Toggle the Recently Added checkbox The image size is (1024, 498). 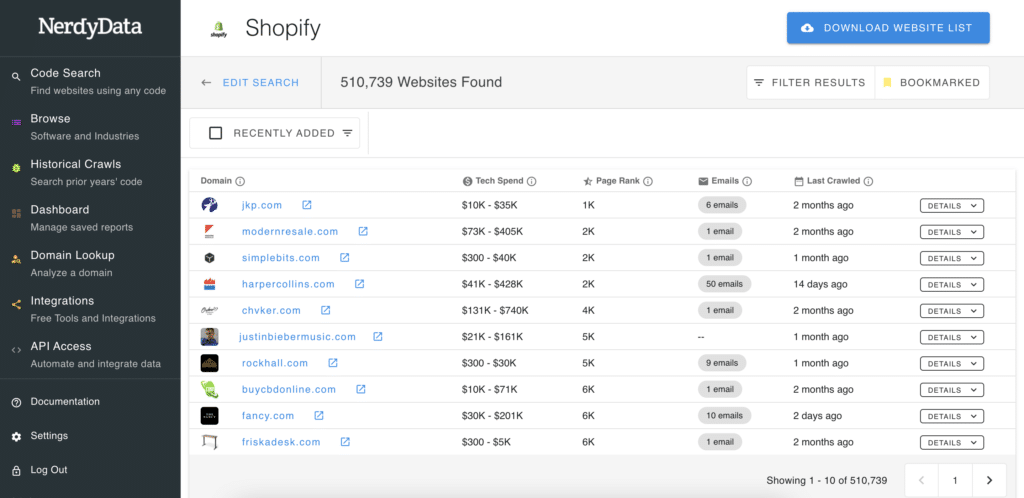coord(216,133)
